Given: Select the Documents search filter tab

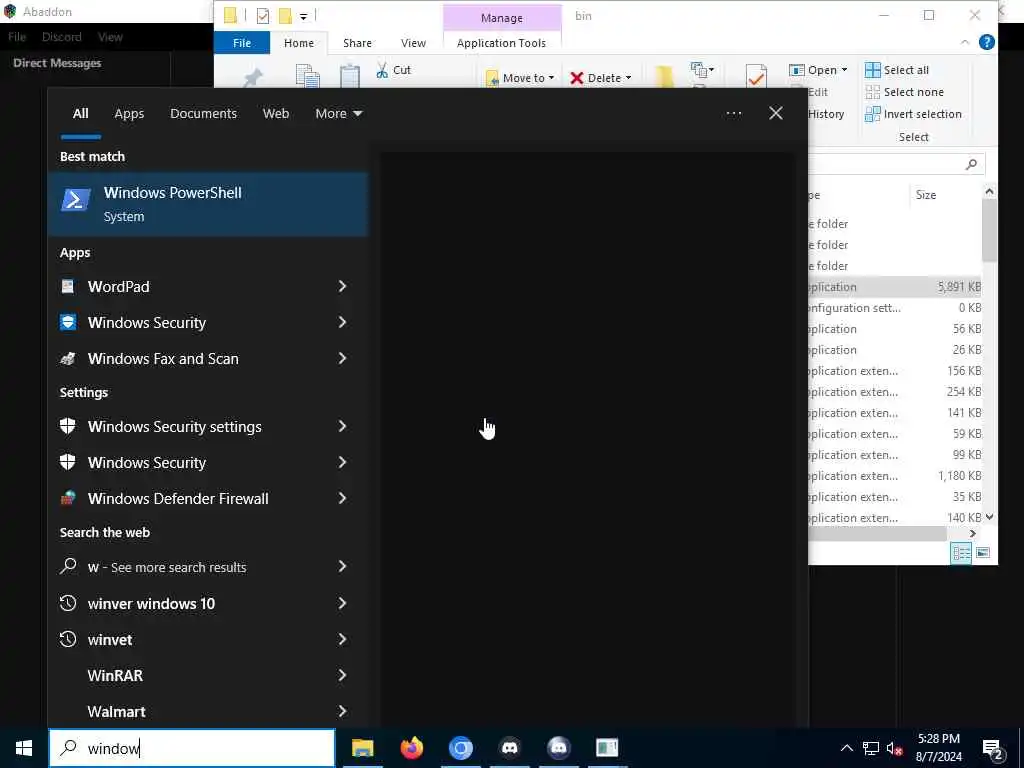Looking at the screenshot, I should tap(203, 114).
